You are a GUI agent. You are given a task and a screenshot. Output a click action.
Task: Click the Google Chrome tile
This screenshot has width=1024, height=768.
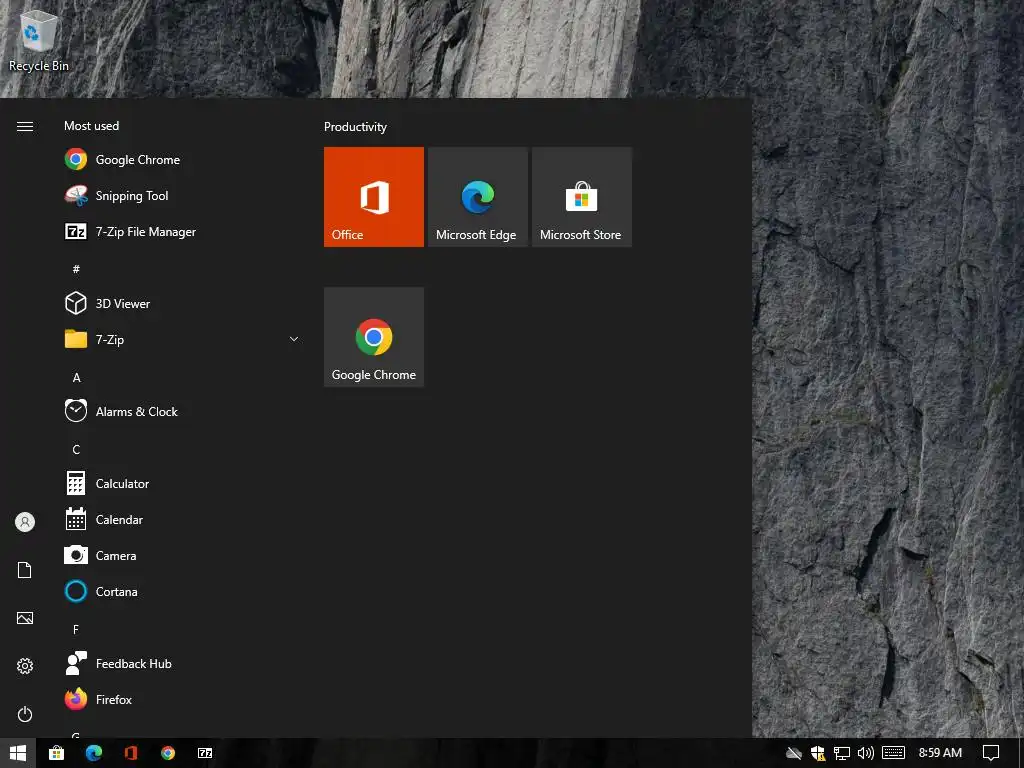(x=374, y=337)
